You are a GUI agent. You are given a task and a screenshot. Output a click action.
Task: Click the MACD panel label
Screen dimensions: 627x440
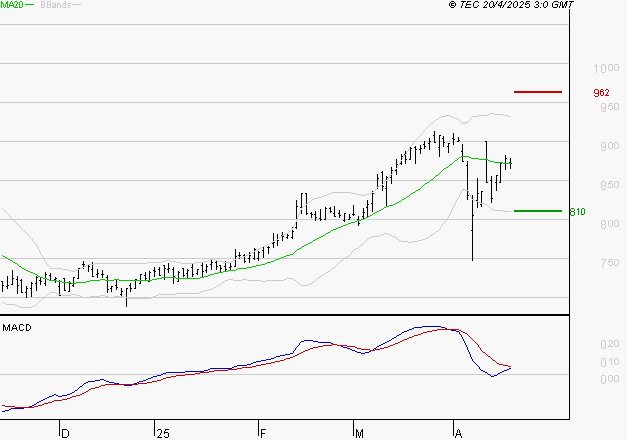17,328
